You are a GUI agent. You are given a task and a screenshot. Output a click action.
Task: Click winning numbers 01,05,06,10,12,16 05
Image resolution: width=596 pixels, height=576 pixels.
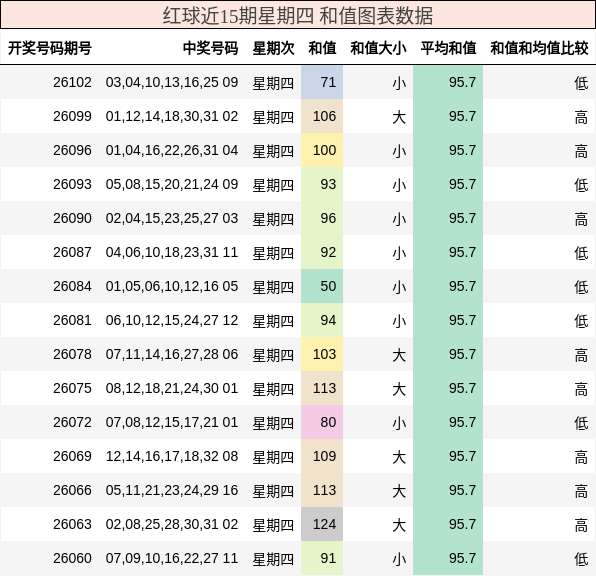(172, 286)
